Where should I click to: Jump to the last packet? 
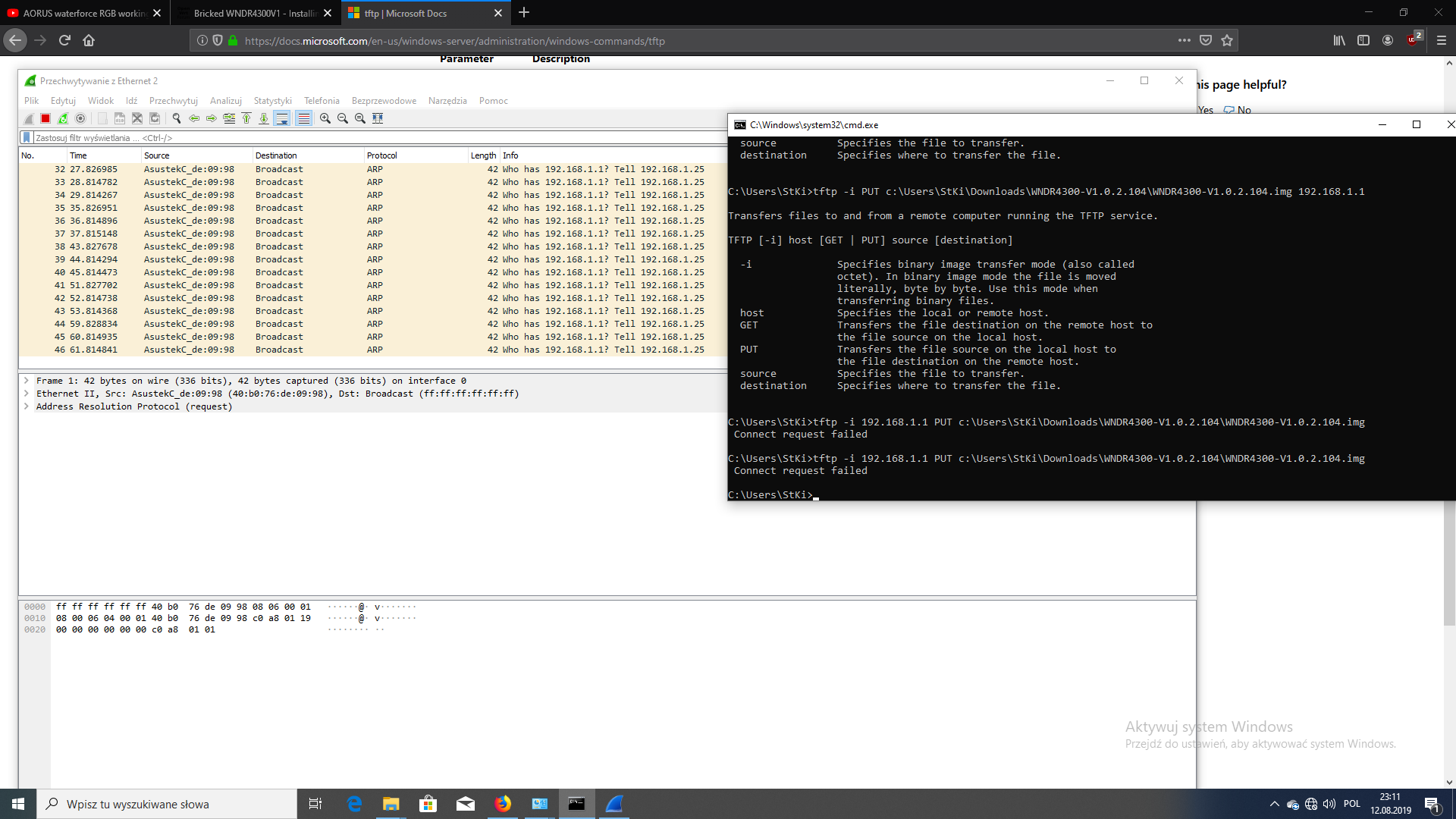264,118
